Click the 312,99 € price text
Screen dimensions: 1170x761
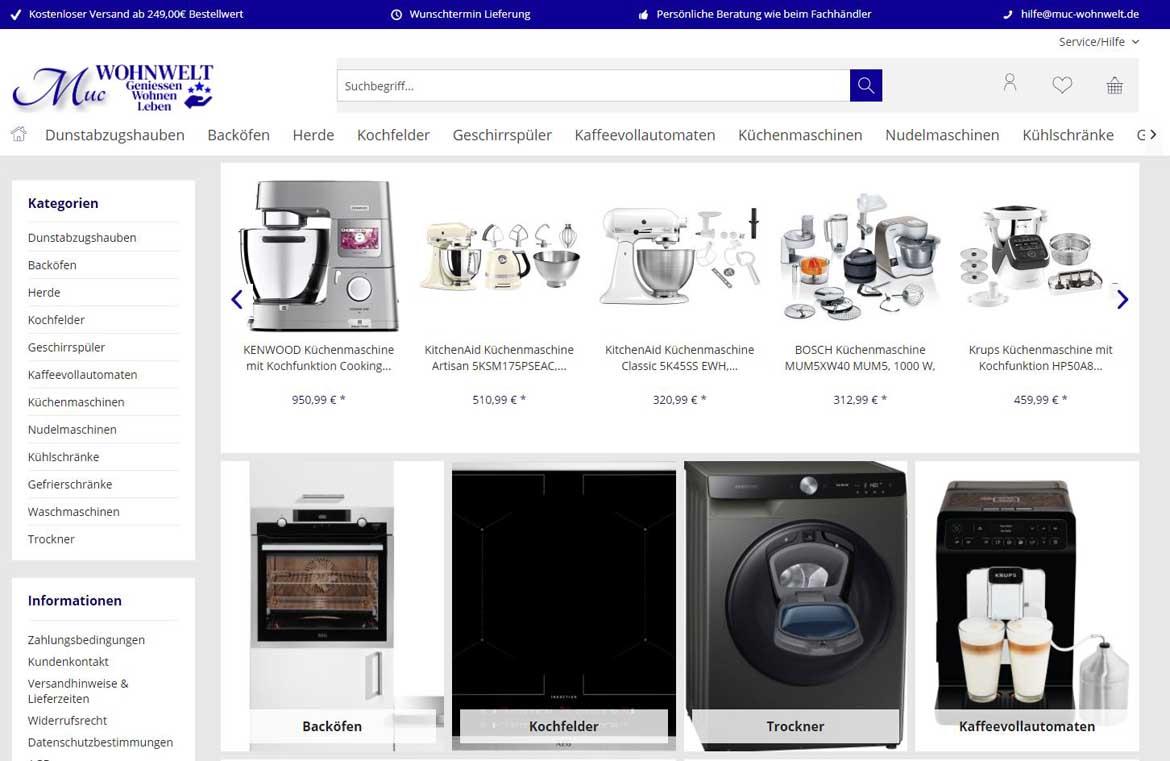pos(860,400)
